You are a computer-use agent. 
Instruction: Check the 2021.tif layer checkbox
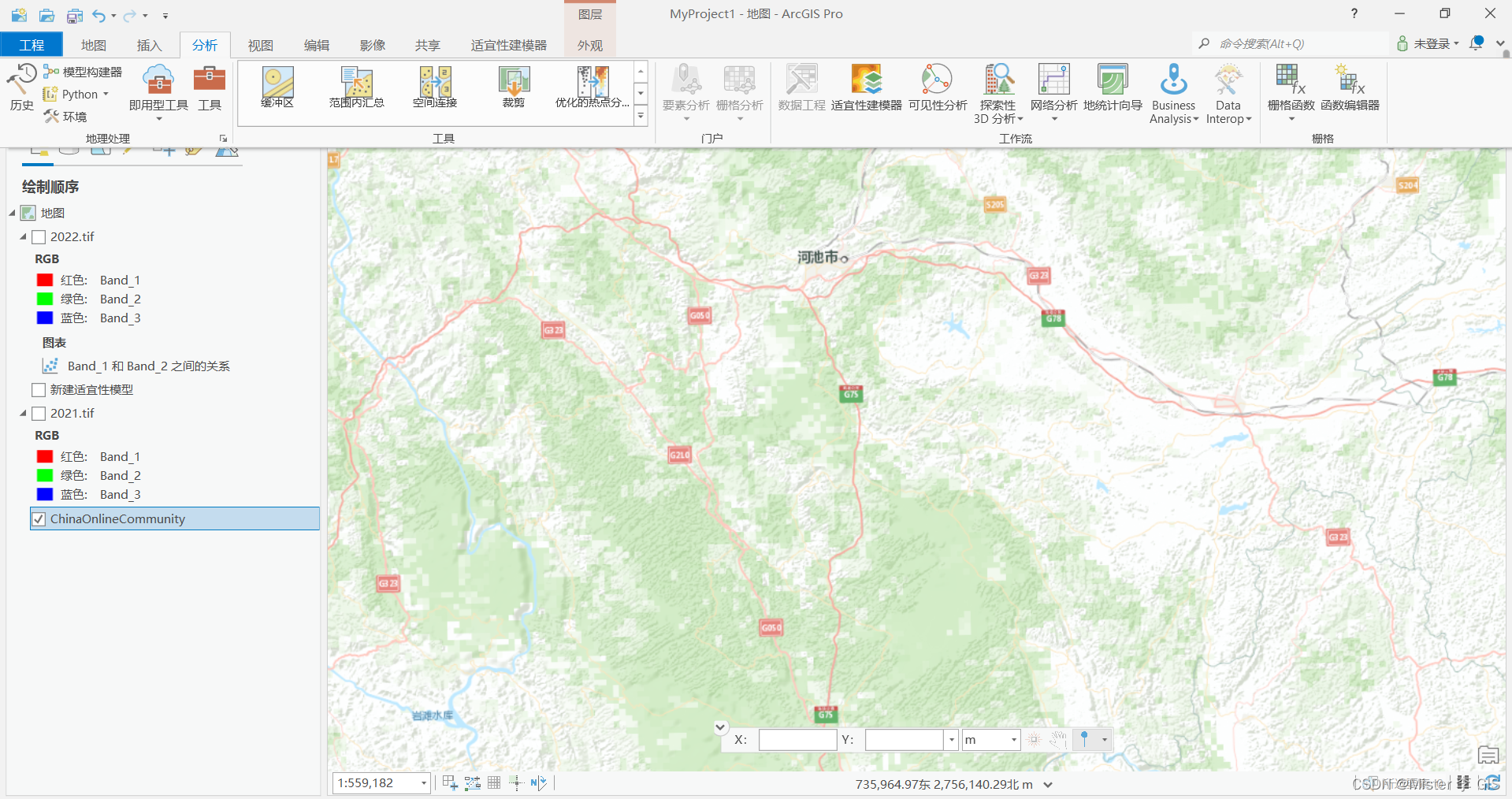[x=39, y=413]
